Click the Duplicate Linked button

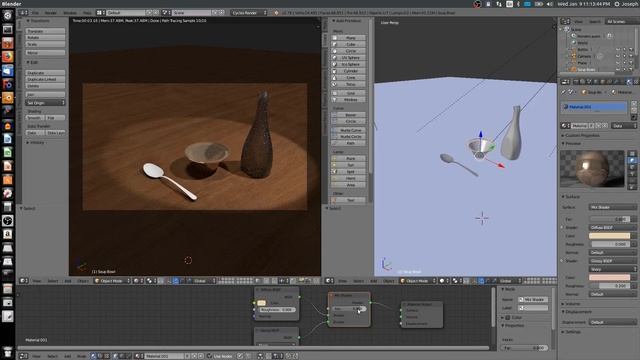click(45, 79)
